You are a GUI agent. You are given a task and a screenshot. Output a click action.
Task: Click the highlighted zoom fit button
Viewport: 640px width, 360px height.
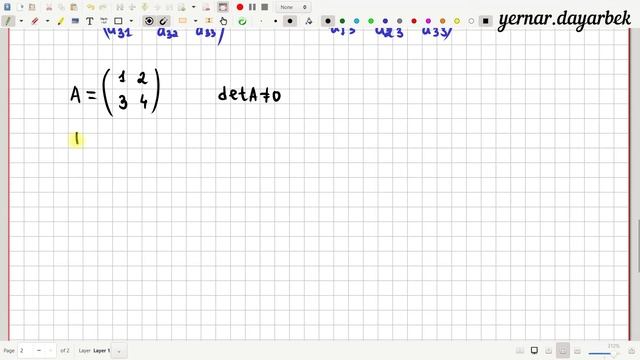coord(563,351)
